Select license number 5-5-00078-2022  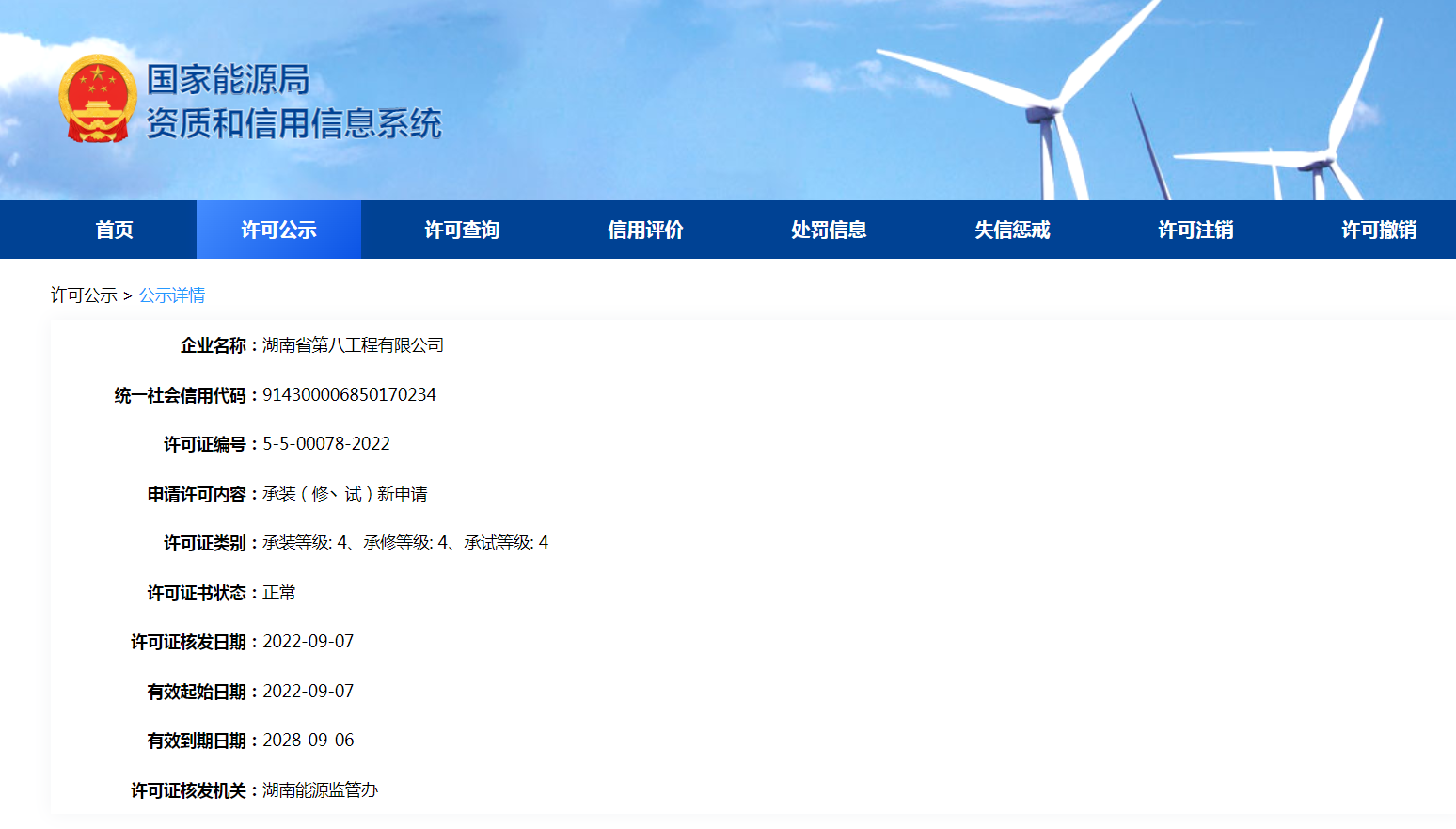pos(326,444)
